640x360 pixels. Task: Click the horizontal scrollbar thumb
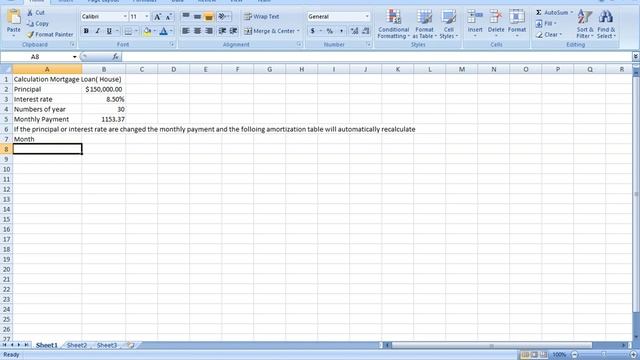point(491,345)
